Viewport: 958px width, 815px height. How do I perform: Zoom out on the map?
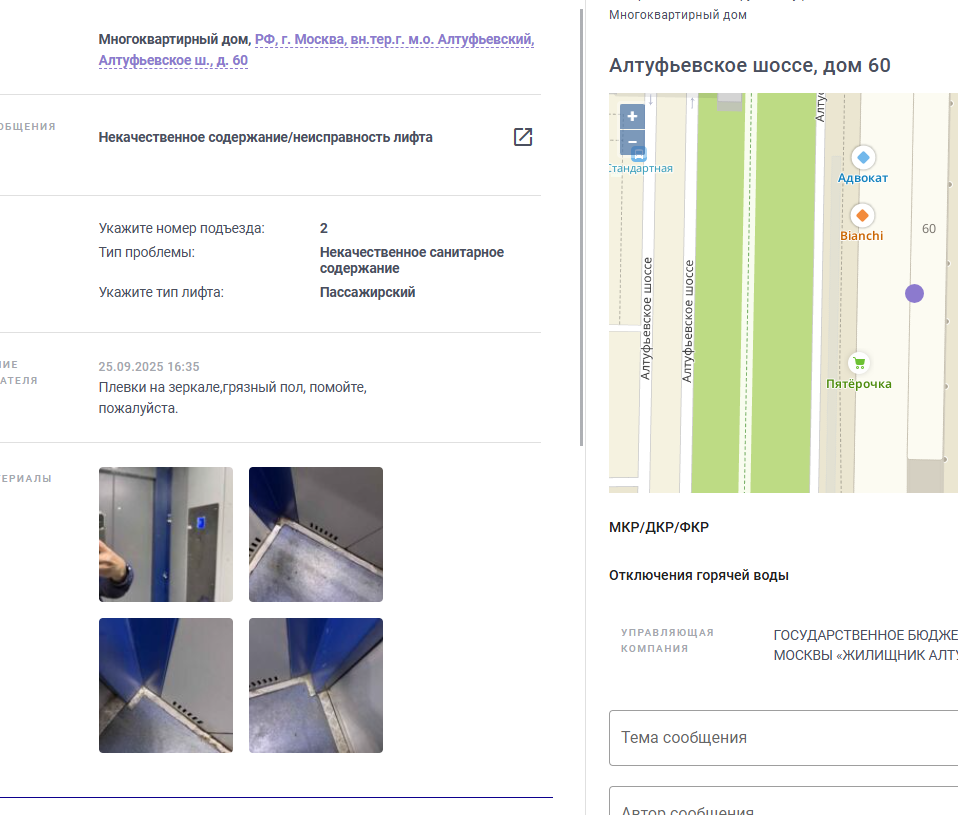(632, 142)
